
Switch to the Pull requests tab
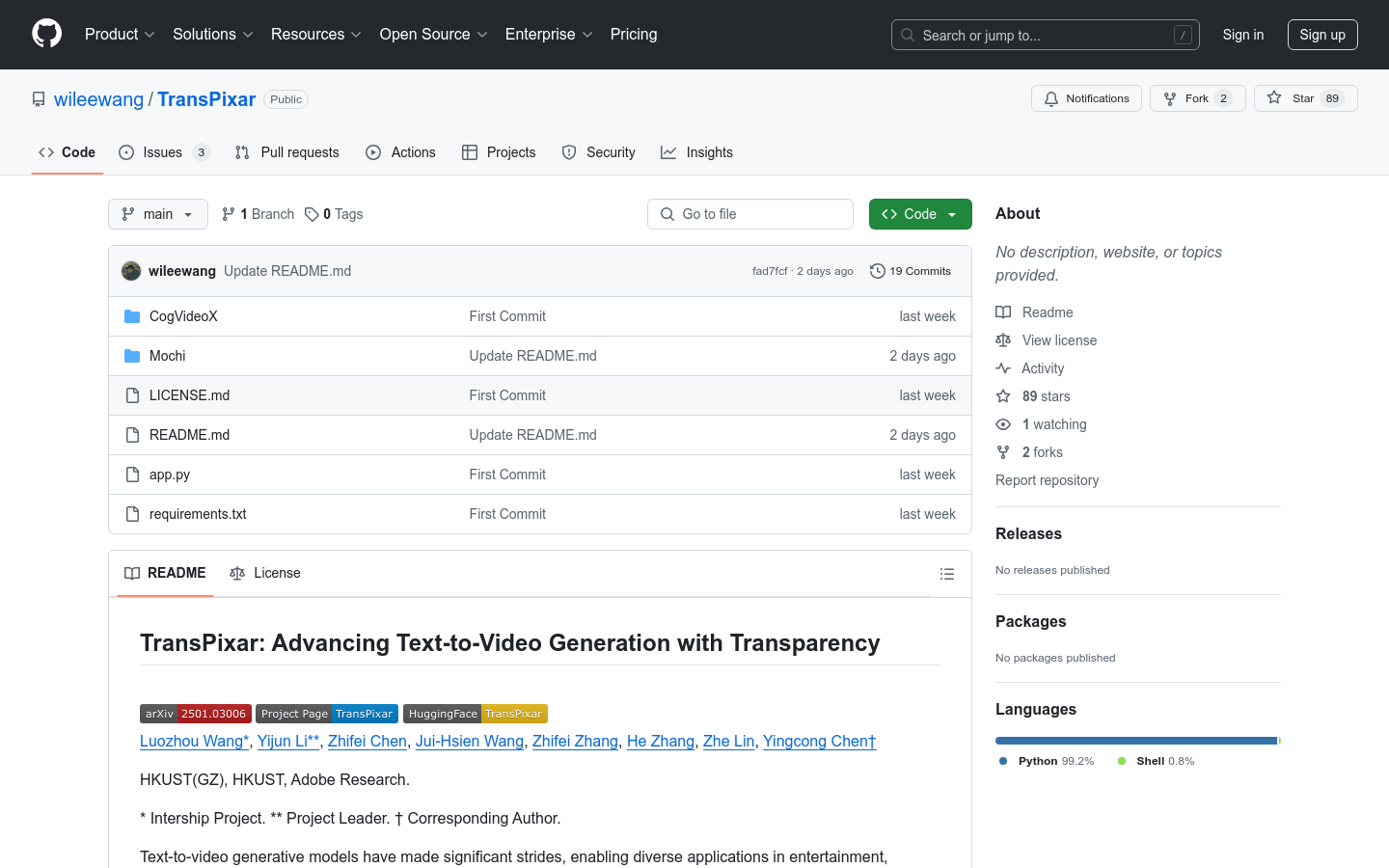click(x=287, y=152)
